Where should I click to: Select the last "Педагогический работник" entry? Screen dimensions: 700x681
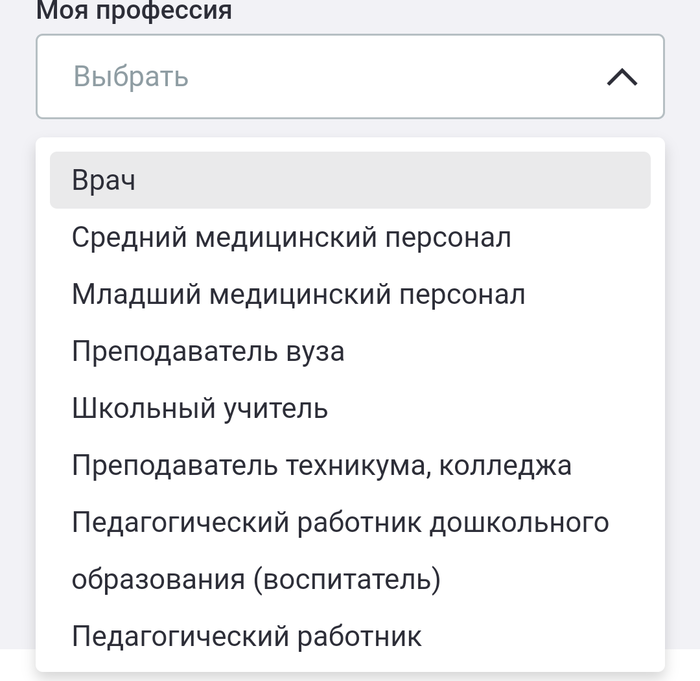pyautogui.click(x=247, y=636)
